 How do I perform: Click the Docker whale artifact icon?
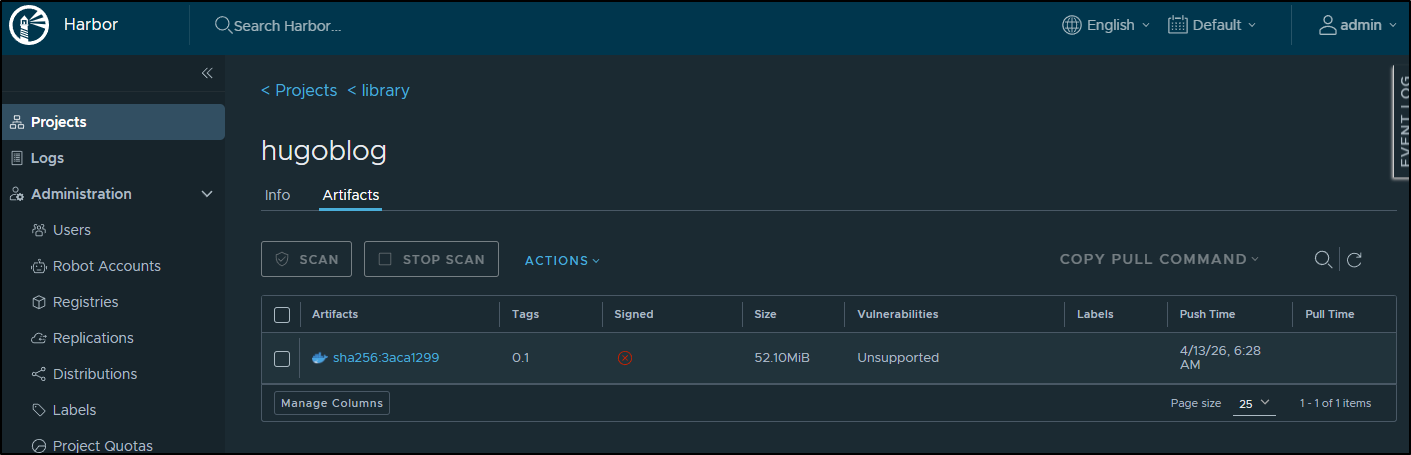319,358
